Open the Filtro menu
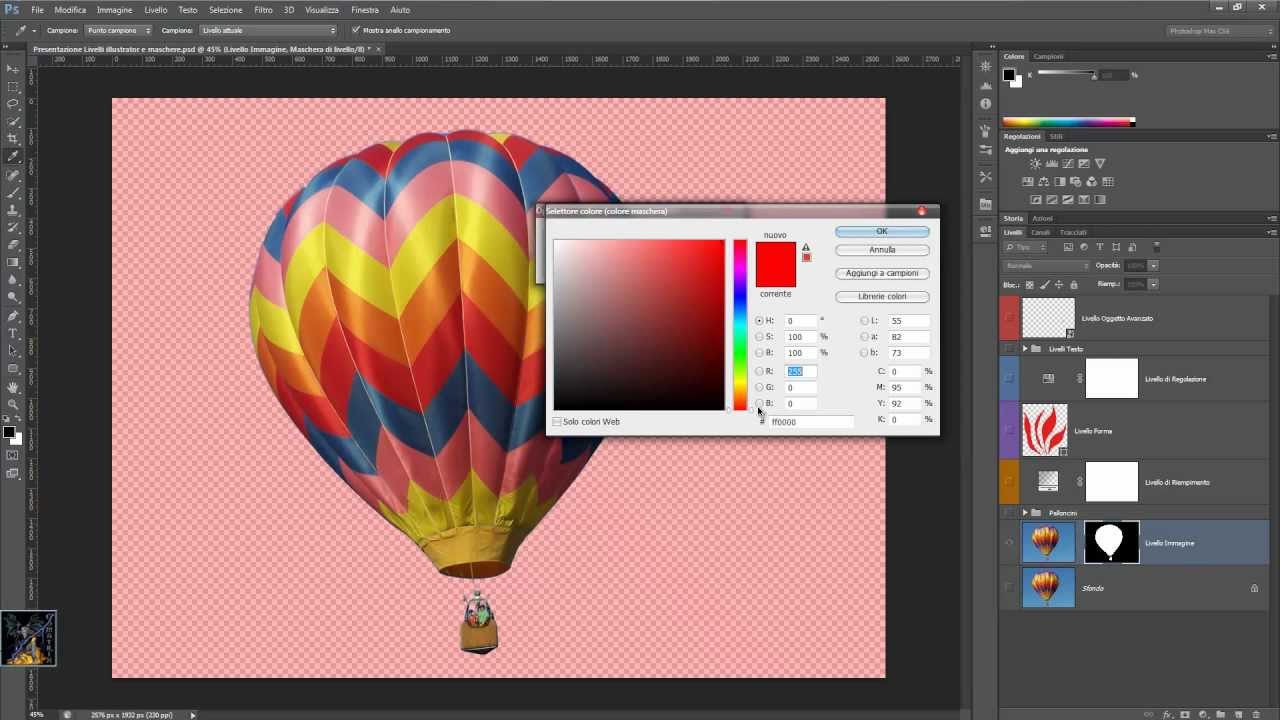1280x720 pixels. [x=263, y=10]
